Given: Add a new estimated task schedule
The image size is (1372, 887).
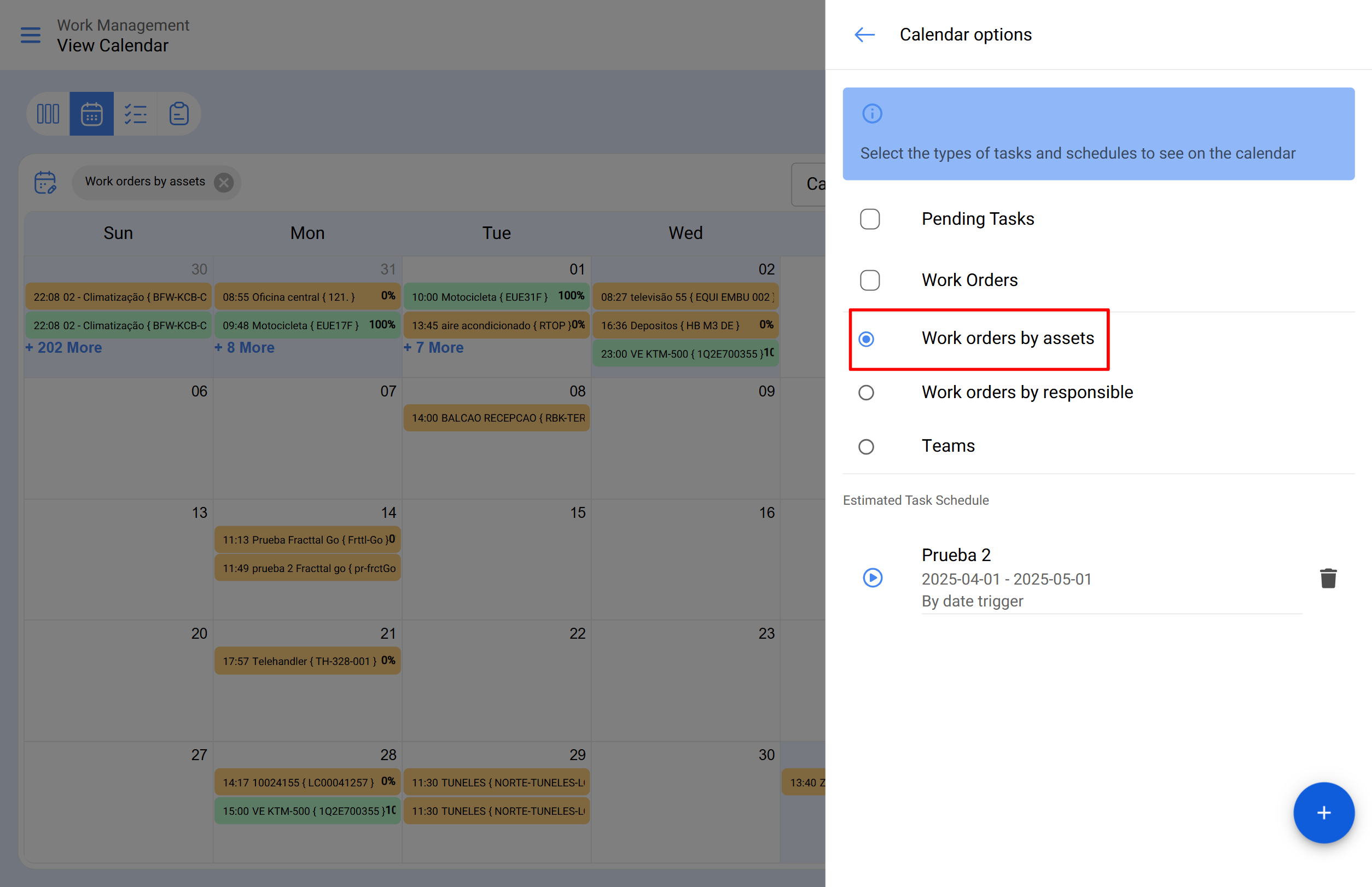Looking at the screenshot, I should [x=1324, y=813].
